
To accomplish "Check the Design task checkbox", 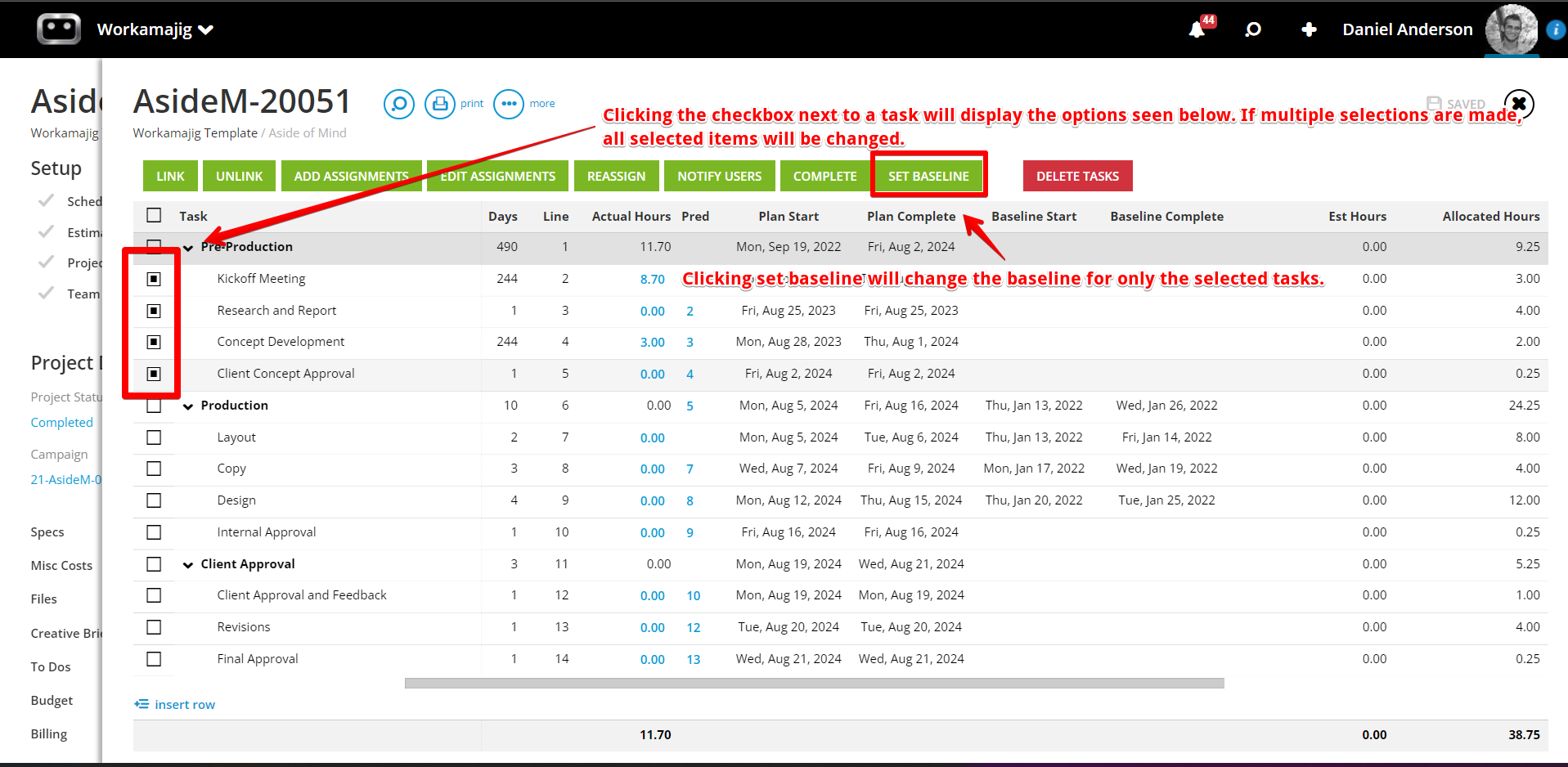I will pyautogui.click(x=154, y=500).
